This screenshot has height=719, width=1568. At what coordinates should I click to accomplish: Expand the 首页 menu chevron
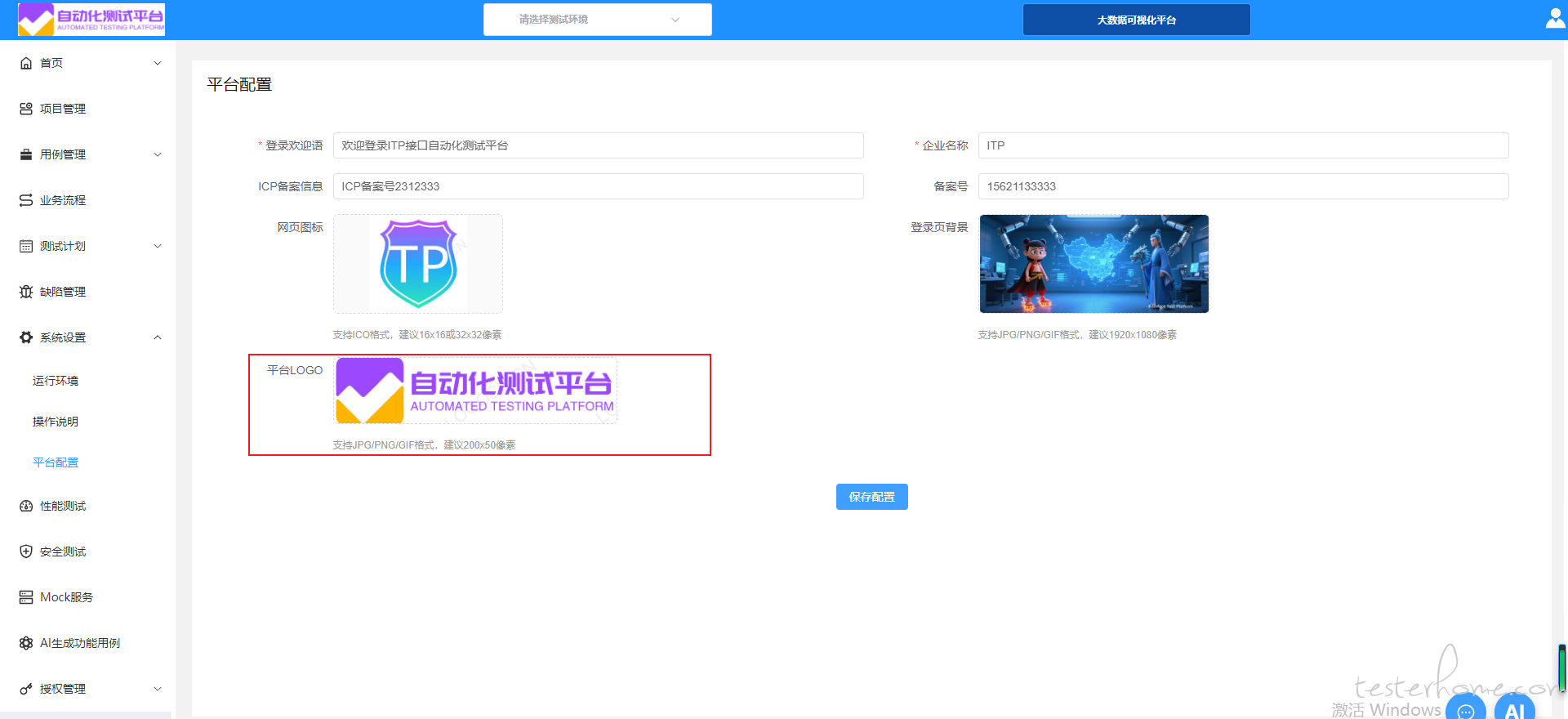[158, 63]
